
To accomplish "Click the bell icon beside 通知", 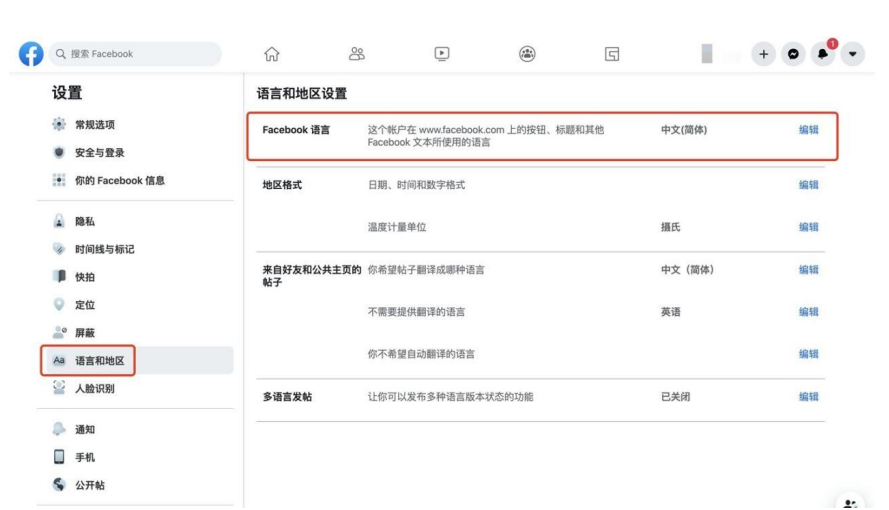I will tap(59, 429).
